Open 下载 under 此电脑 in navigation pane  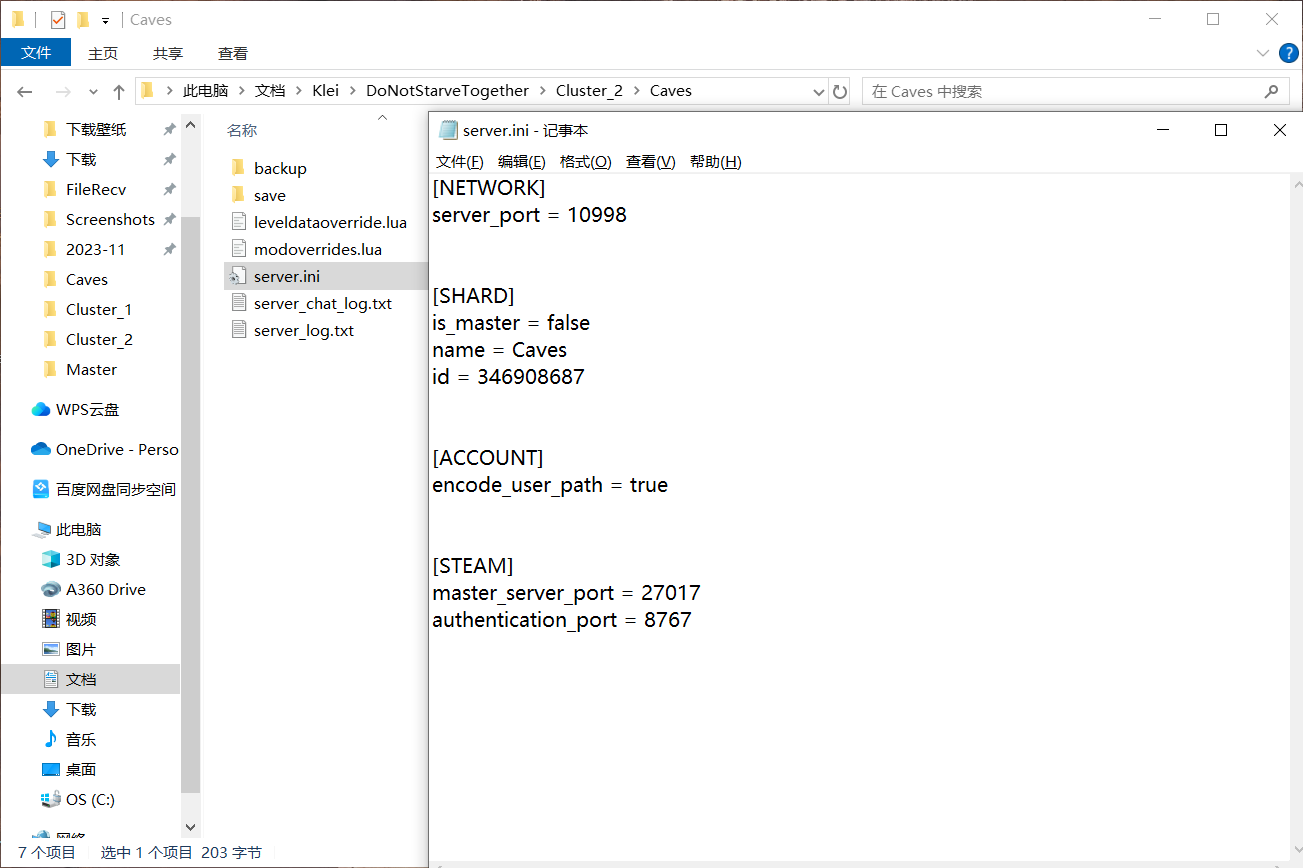coord(81,709)
